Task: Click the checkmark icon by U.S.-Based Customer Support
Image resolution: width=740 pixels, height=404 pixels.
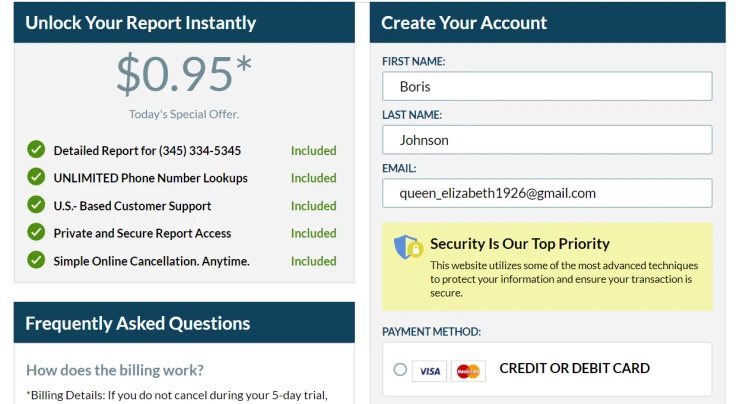Action: (x=36, y=204)
